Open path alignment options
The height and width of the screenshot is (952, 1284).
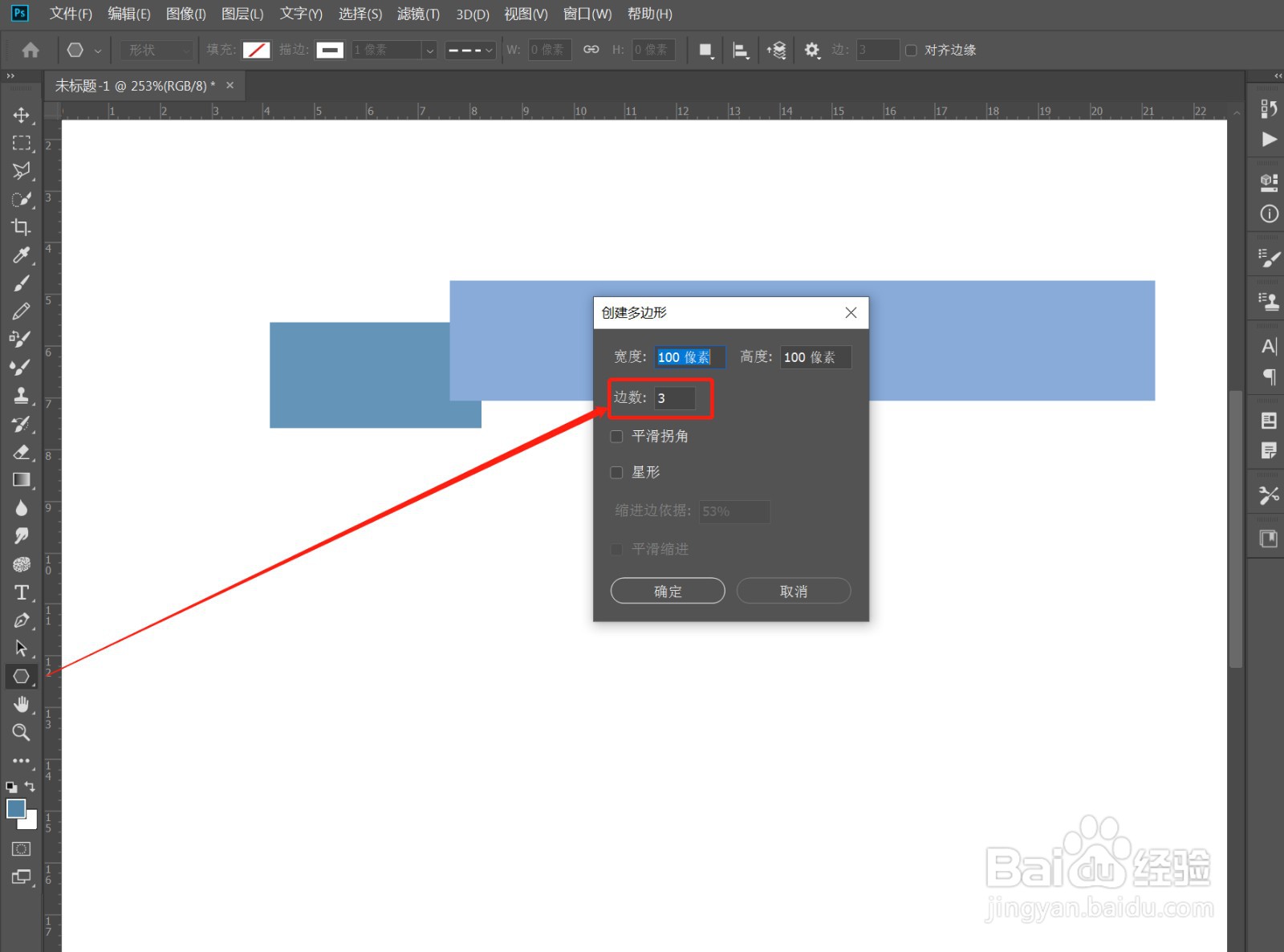pos(741,50)
